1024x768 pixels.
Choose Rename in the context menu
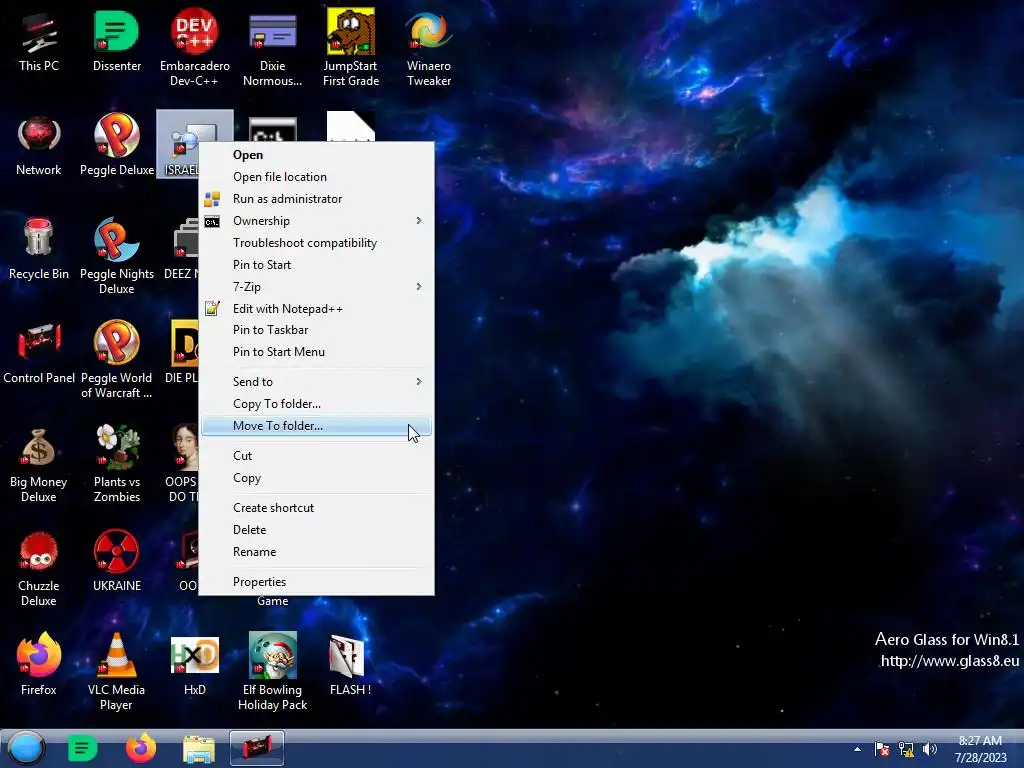(316, 552)
